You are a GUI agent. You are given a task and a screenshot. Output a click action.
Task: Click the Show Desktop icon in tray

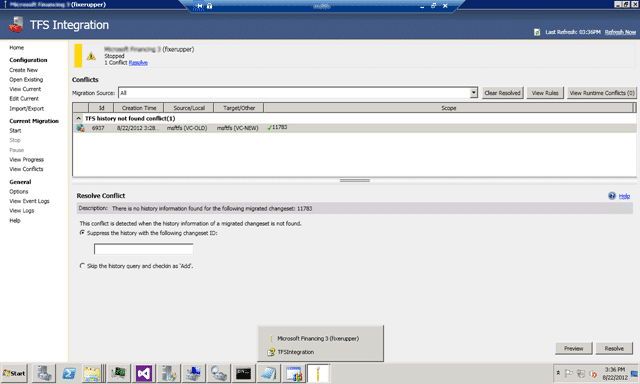[635, 373]
